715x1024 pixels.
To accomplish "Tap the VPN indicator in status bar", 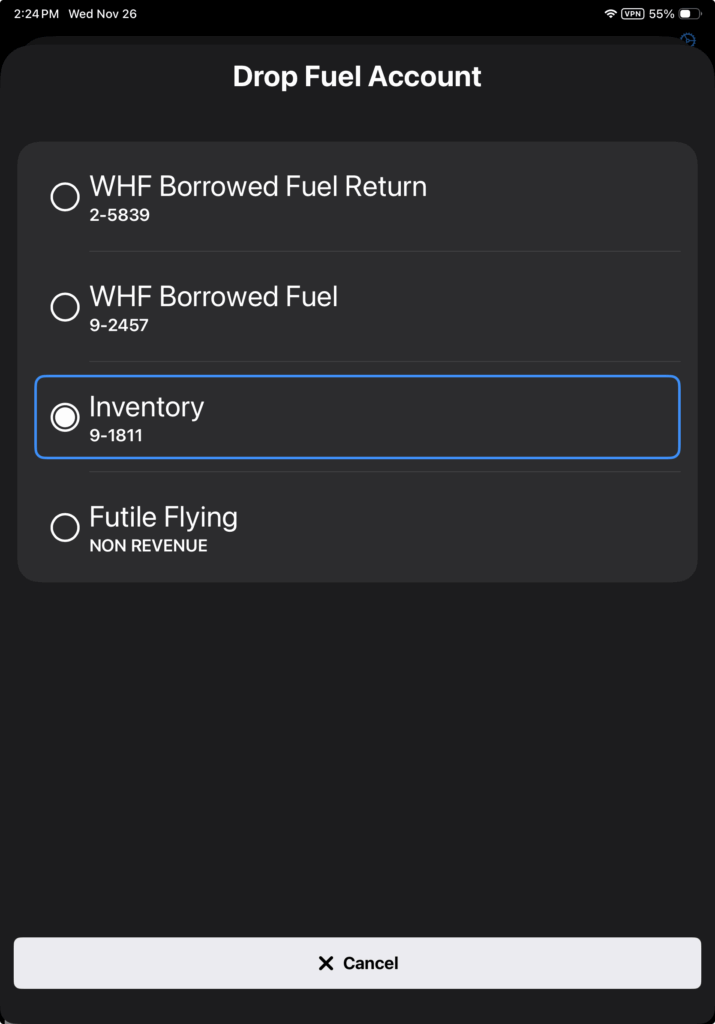I will click(x=632, y=14).
